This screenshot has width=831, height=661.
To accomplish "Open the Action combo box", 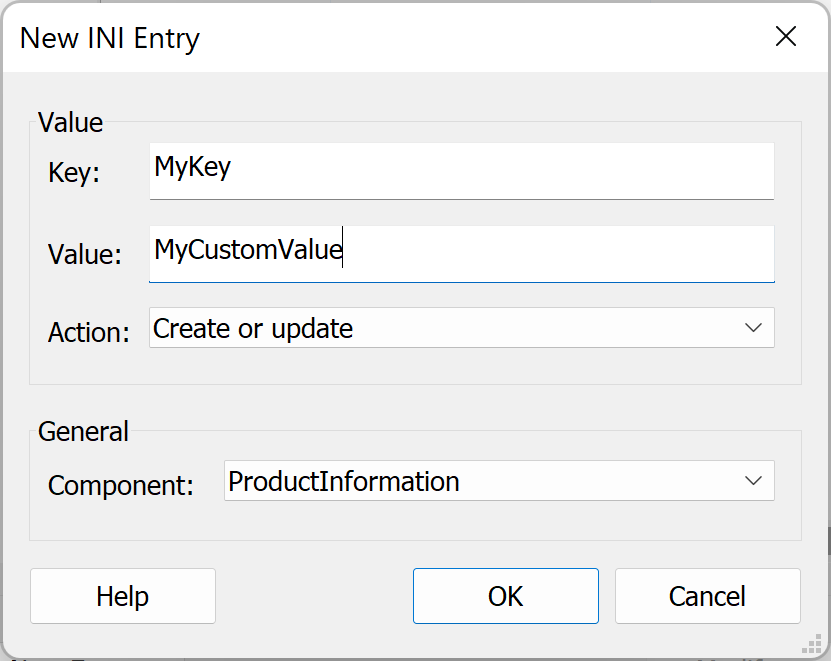I will [462, 328].
